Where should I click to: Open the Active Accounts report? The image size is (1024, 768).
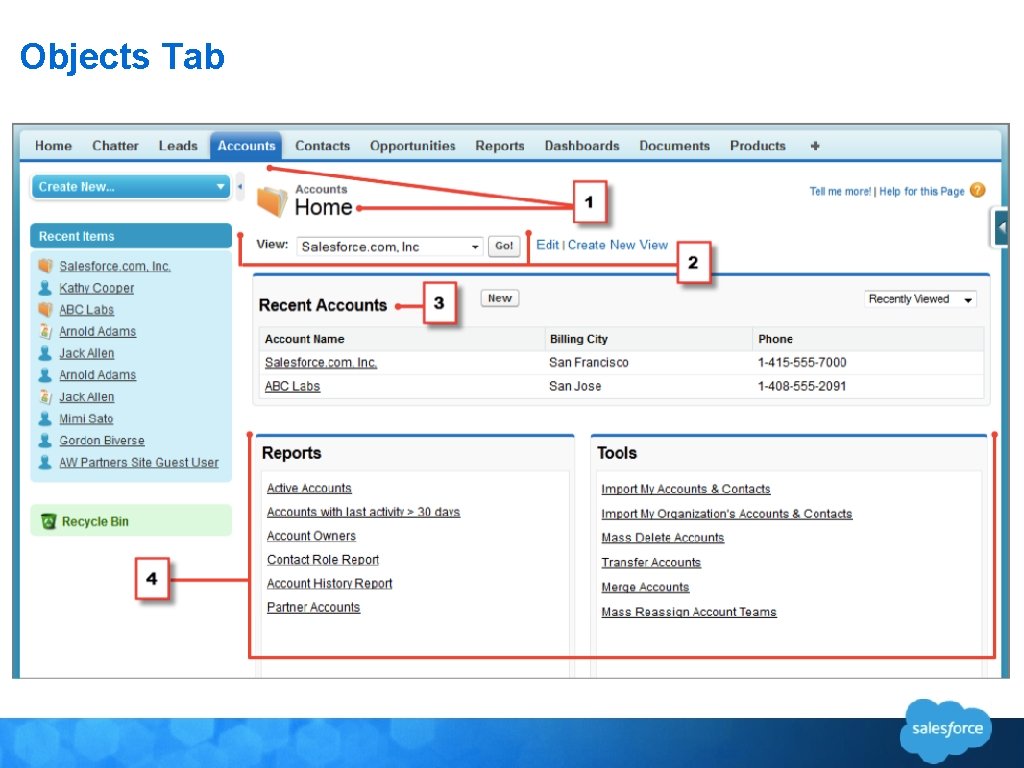coord(309,488)
